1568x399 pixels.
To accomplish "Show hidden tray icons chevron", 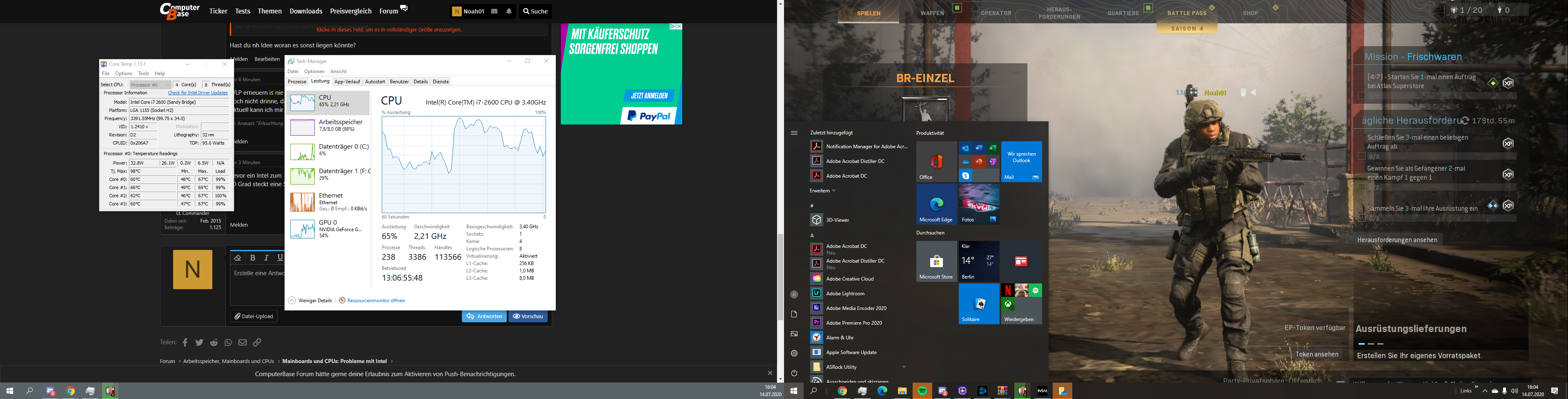I will point(1485,391).
